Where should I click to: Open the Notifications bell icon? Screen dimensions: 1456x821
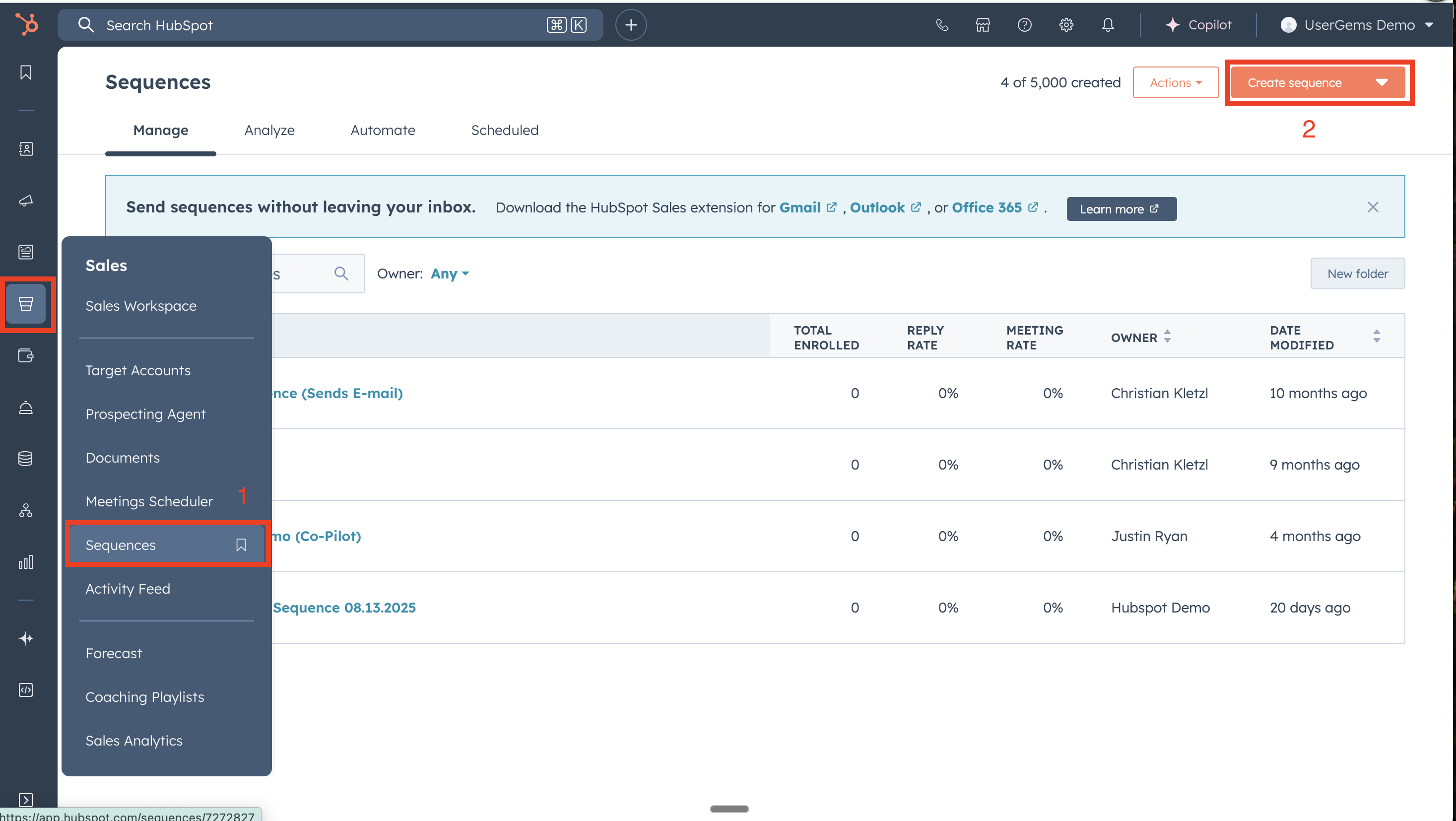pyautogui.click(x=1108, y=25)
